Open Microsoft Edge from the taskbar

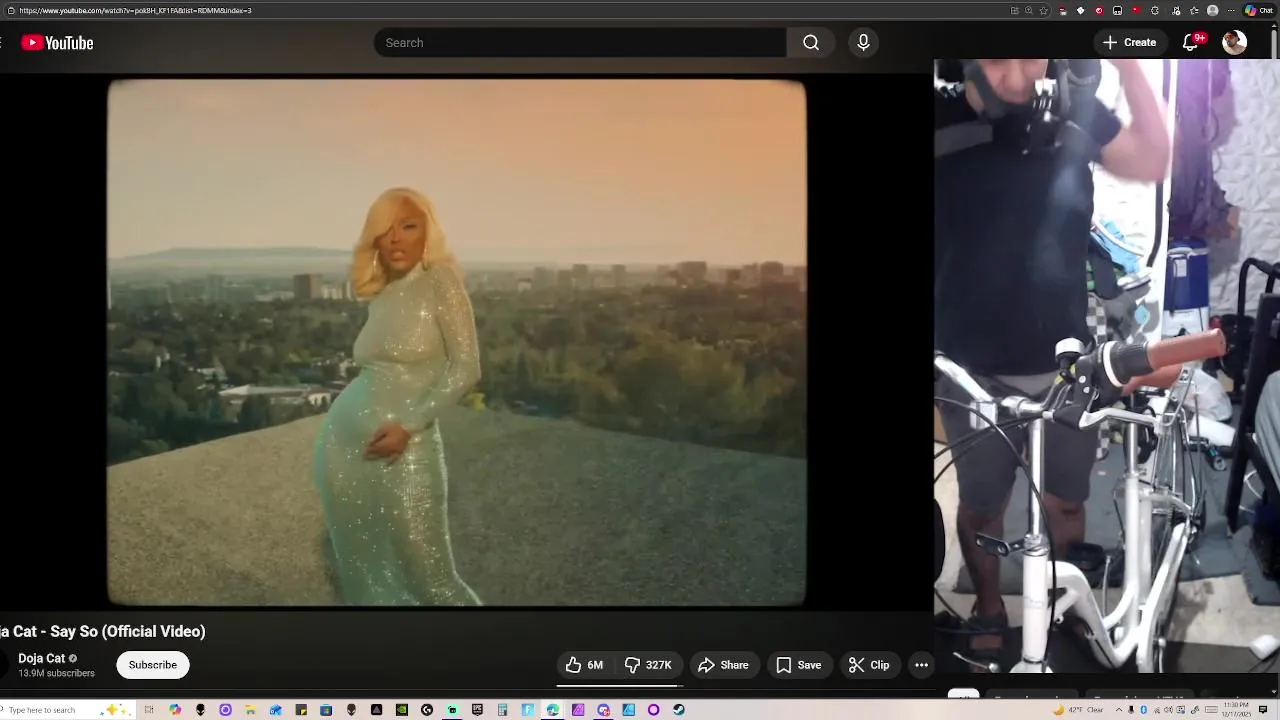pyautogui.click(x=552, y=710)
